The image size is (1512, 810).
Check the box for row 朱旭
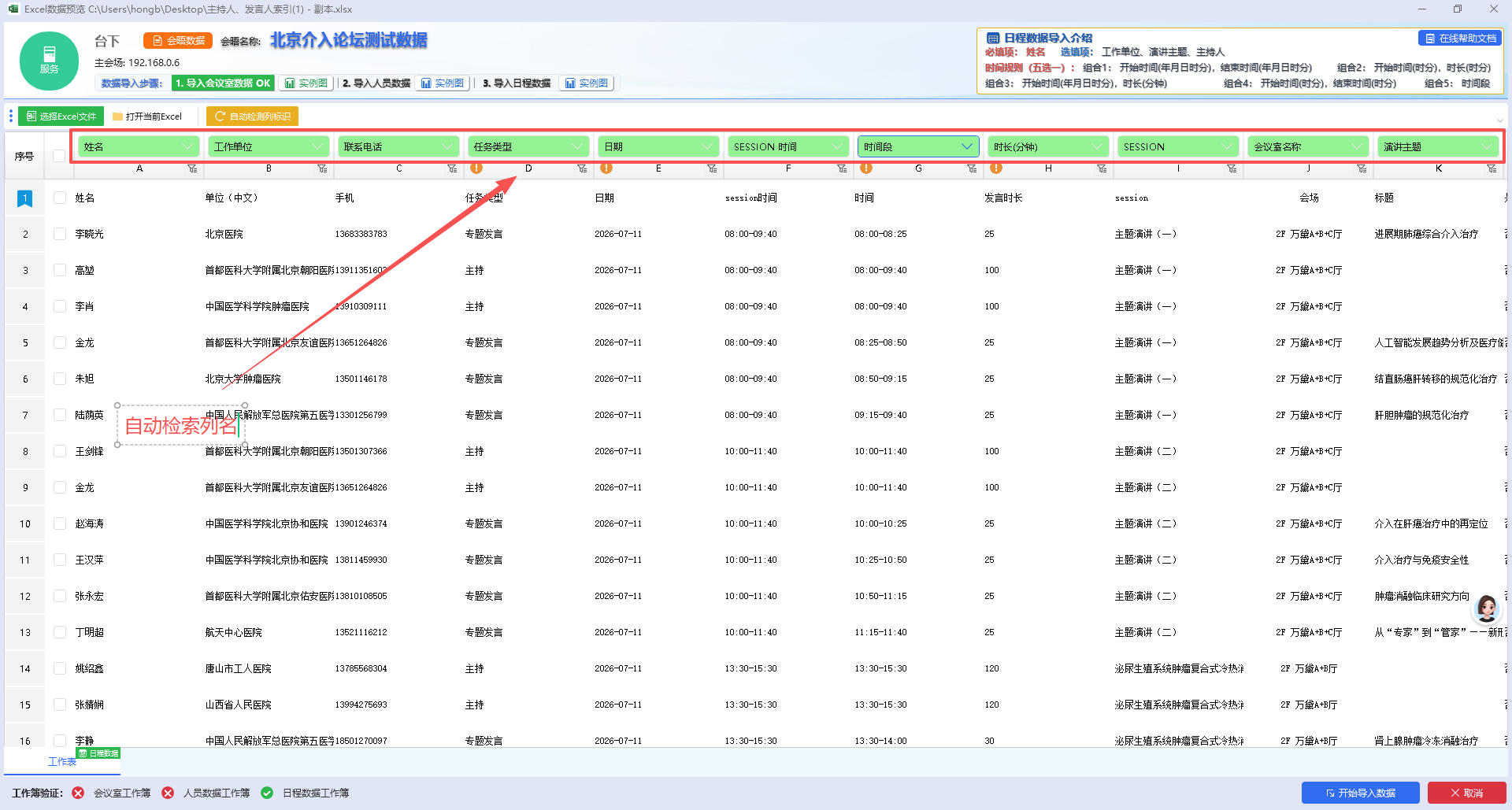pos(60,379)
